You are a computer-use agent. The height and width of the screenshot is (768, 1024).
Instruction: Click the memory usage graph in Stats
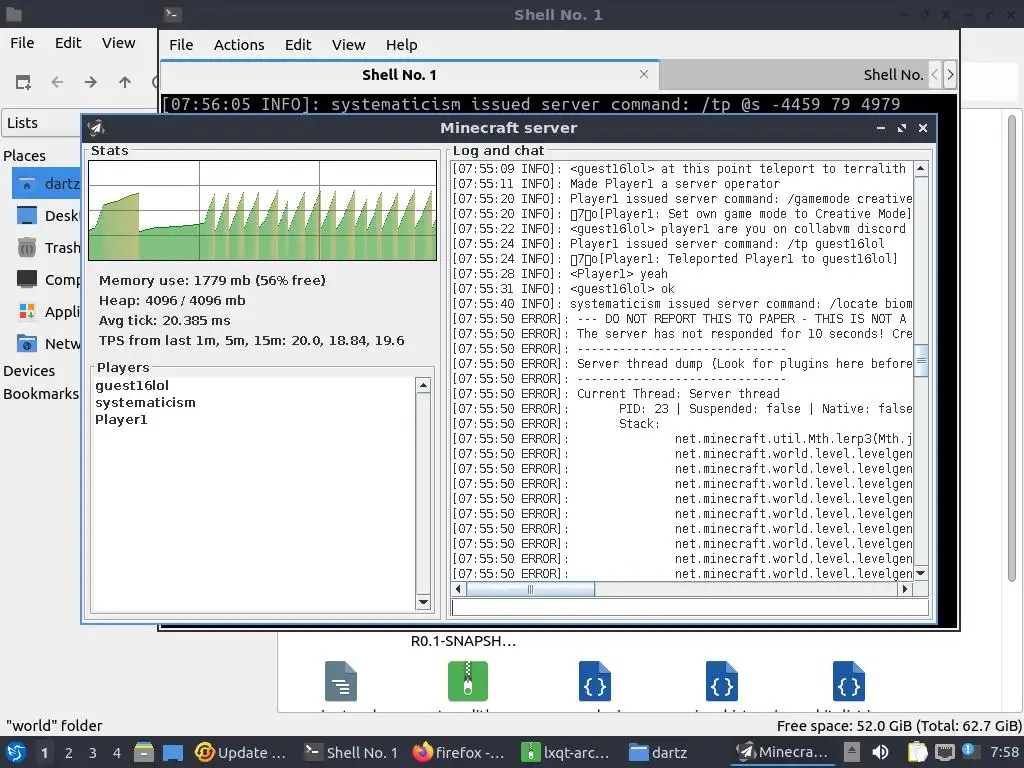(x=263, y=210)
